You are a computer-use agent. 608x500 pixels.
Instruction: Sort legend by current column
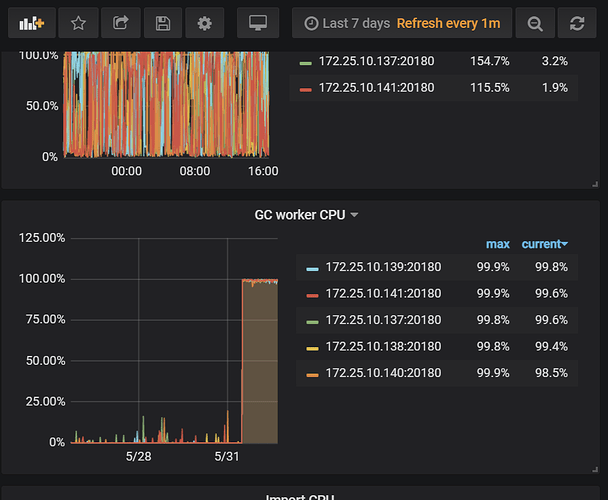[544, 244]
